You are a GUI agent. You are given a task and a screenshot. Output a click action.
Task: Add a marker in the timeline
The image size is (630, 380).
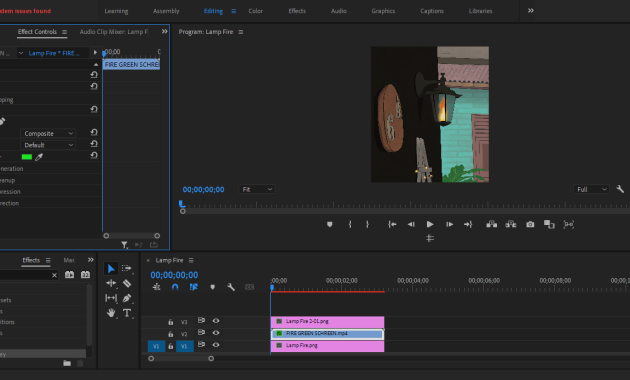[x=213, y=287]
